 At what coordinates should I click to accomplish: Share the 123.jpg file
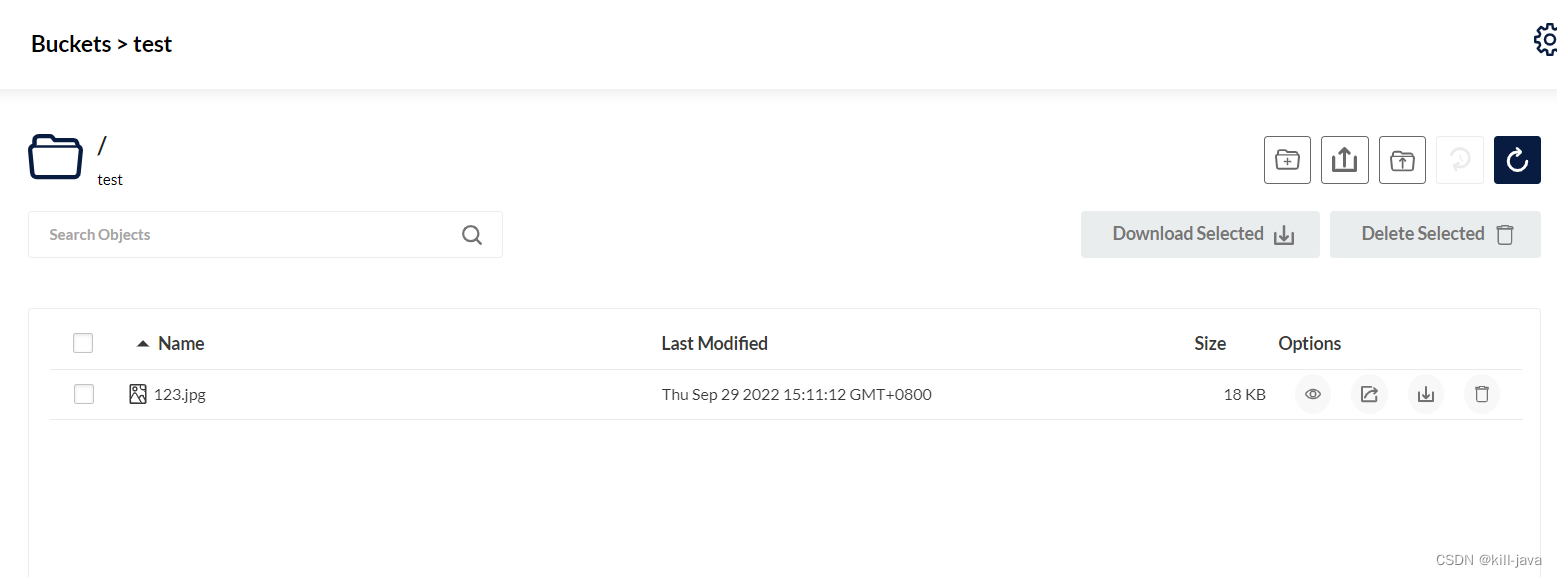(x=1369, y=394)
